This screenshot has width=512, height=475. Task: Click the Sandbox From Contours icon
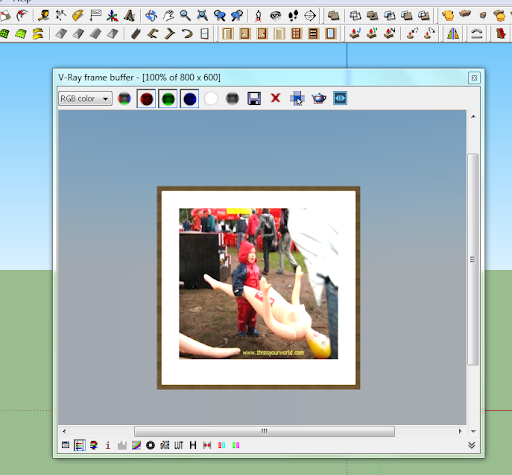coord(4,34)
